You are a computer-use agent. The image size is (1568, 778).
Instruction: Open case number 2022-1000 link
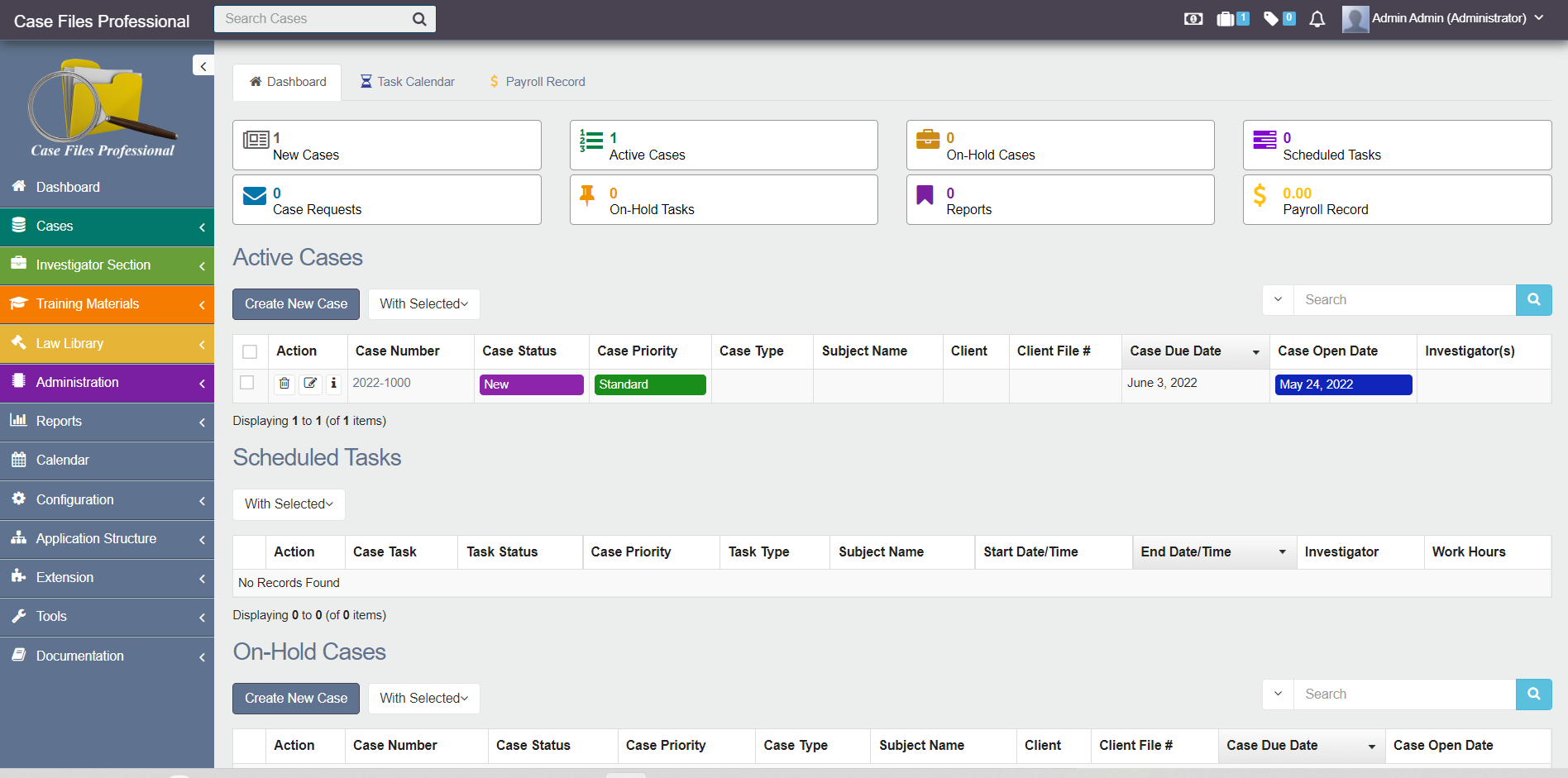pos(381,383)
